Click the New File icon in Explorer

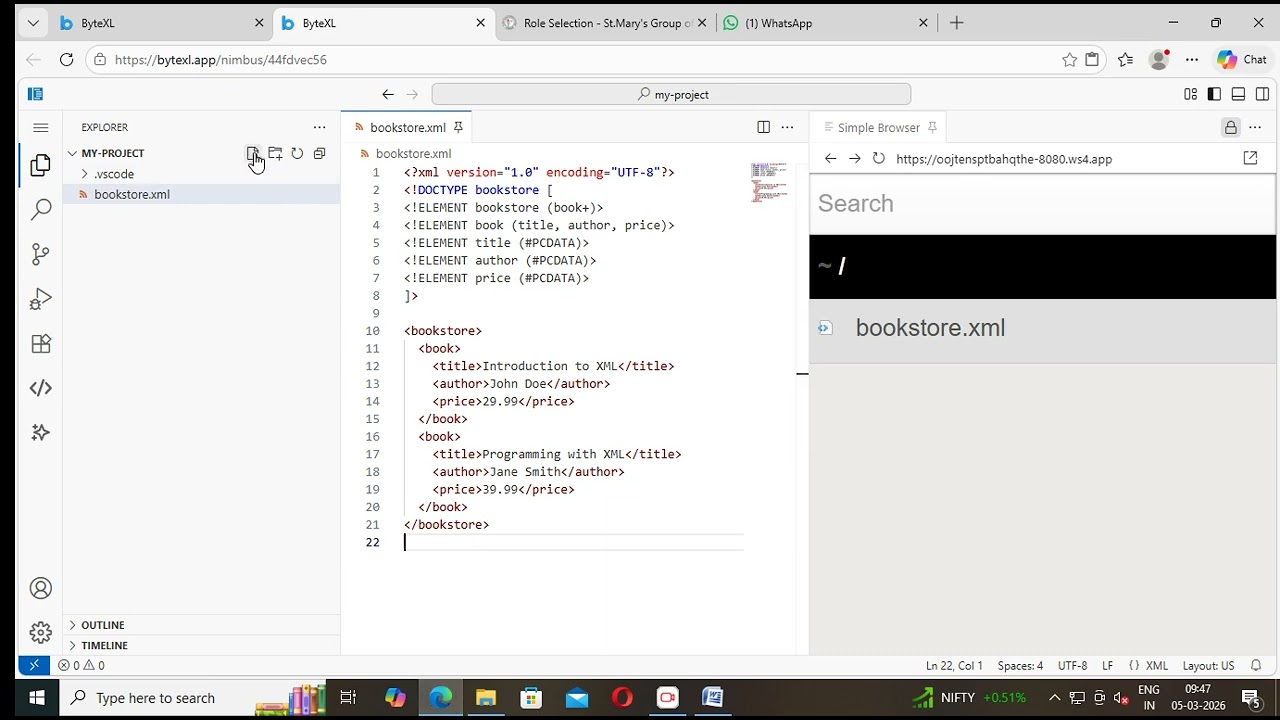[x=253, y=153]
